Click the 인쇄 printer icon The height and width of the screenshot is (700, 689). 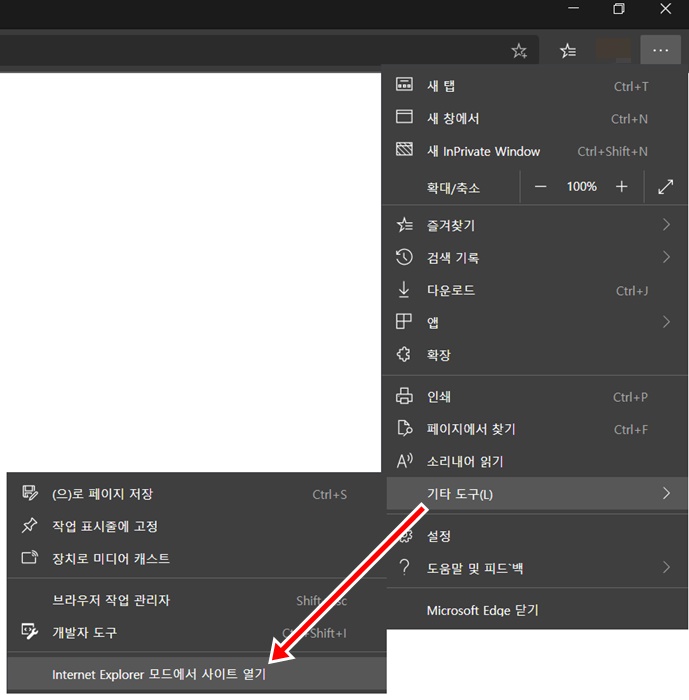404,396
